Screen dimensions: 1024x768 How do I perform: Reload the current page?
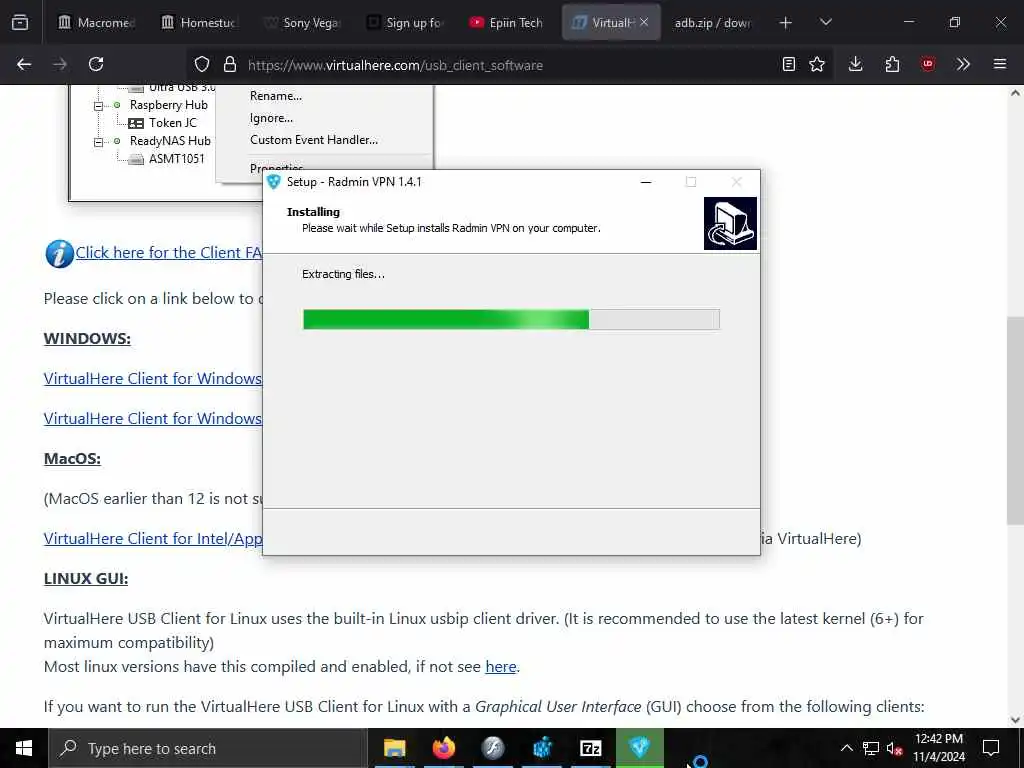coord(96,64)
